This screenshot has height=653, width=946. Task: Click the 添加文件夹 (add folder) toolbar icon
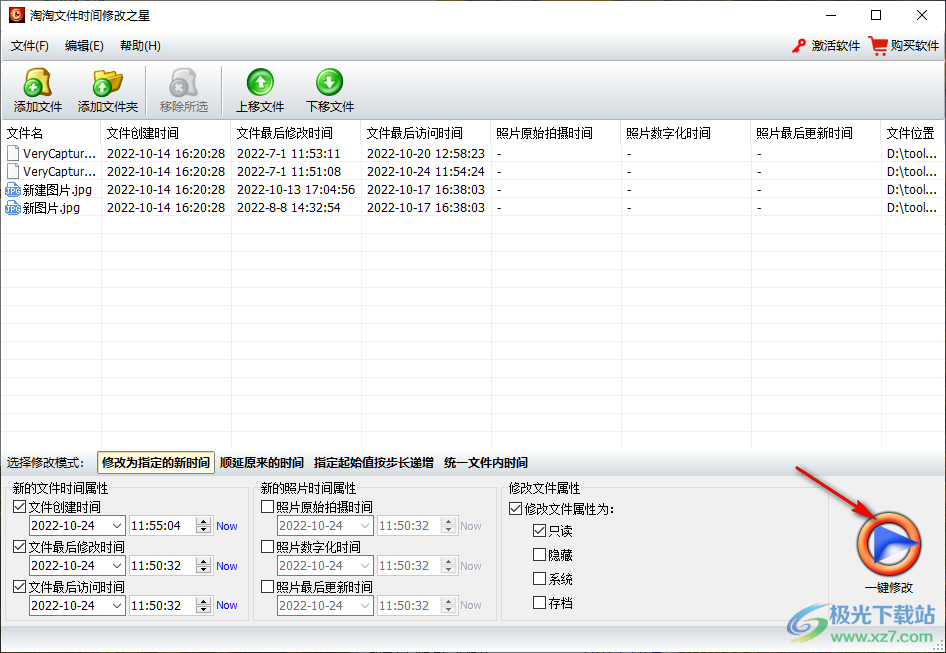107,82
